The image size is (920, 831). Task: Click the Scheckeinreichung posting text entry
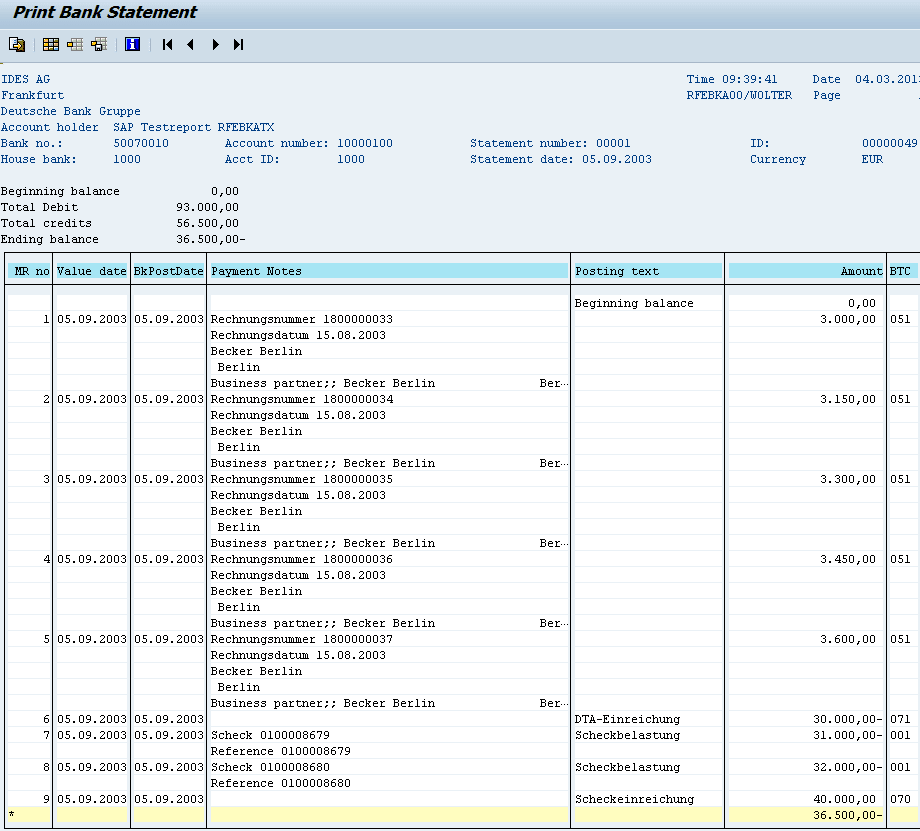634,799
